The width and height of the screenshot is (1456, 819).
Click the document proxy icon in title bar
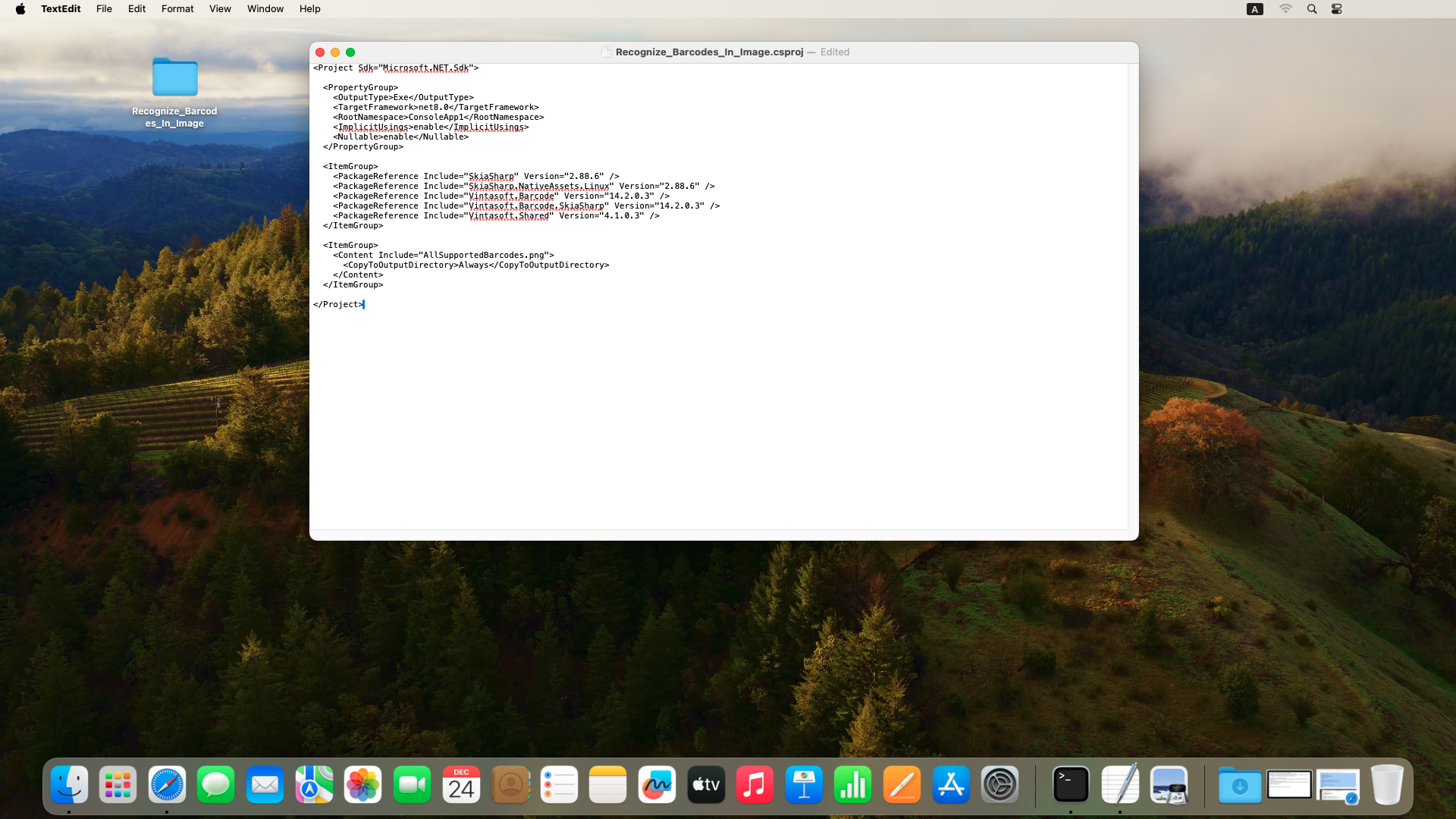pos(606,52)
